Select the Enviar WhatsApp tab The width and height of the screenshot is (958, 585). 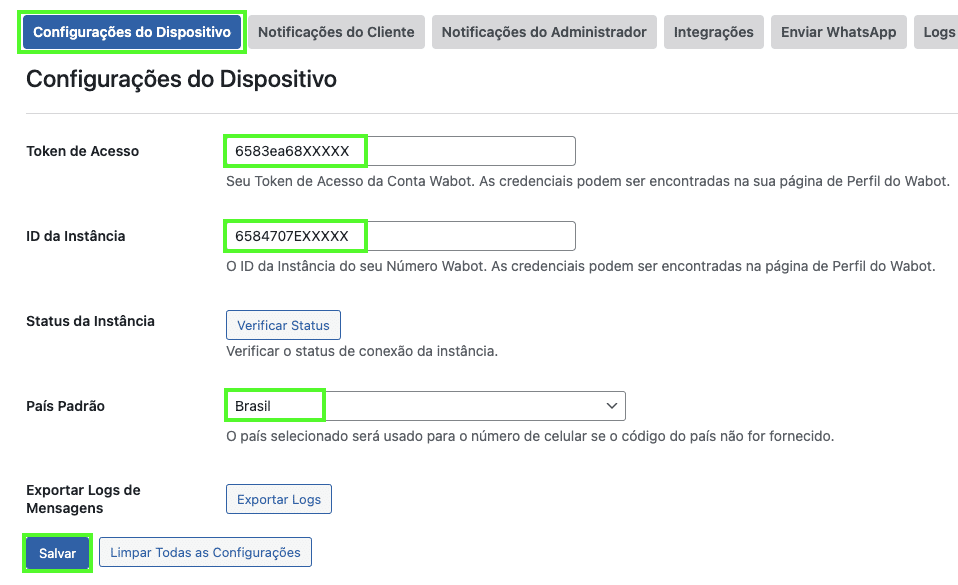pos(838,32)
